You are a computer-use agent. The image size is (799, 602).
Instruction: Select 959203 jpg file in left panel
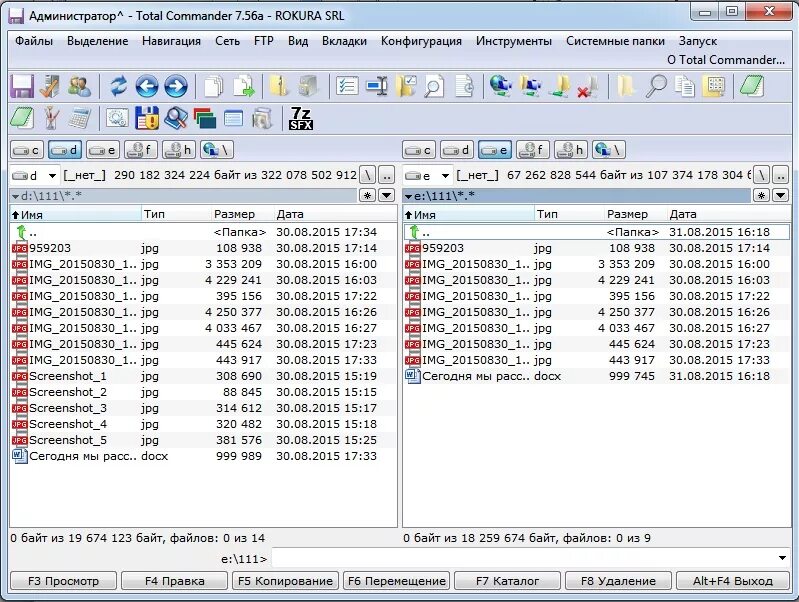[203, 248]
